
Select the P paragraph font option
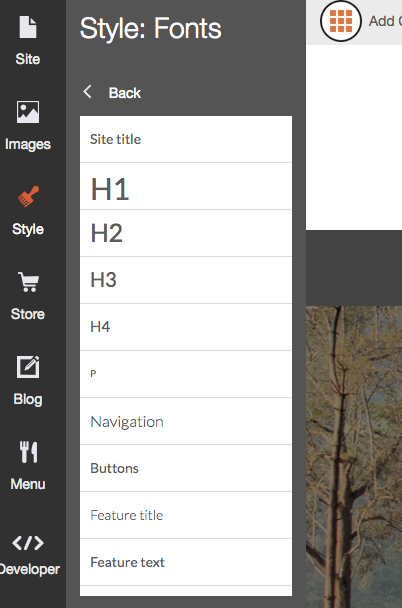tap(186, 374)
